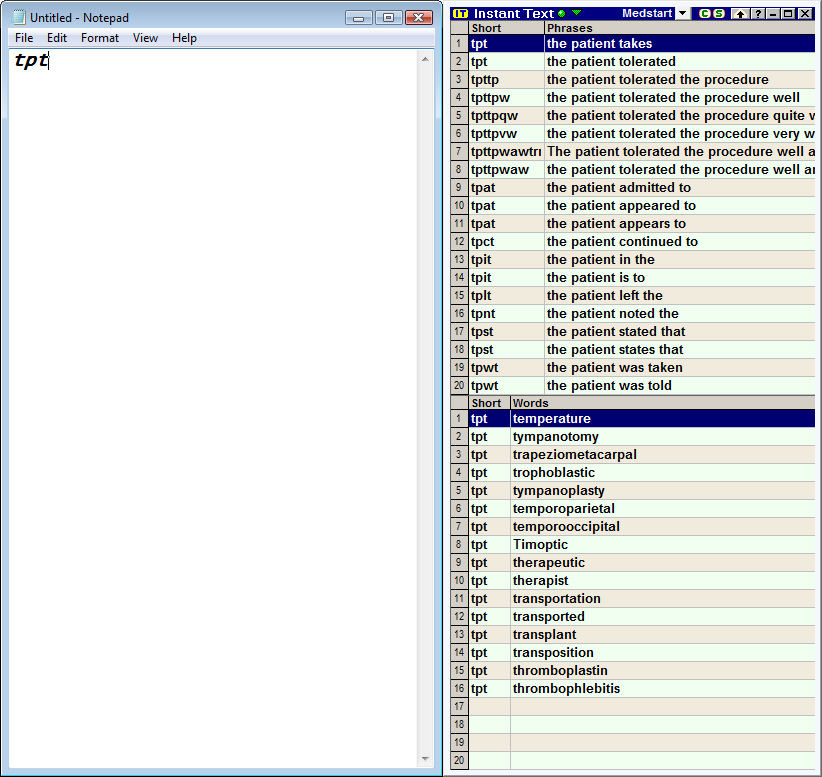Click the yellow IT logo icon
Screen dimensions: 822x777
click(460, 14)
